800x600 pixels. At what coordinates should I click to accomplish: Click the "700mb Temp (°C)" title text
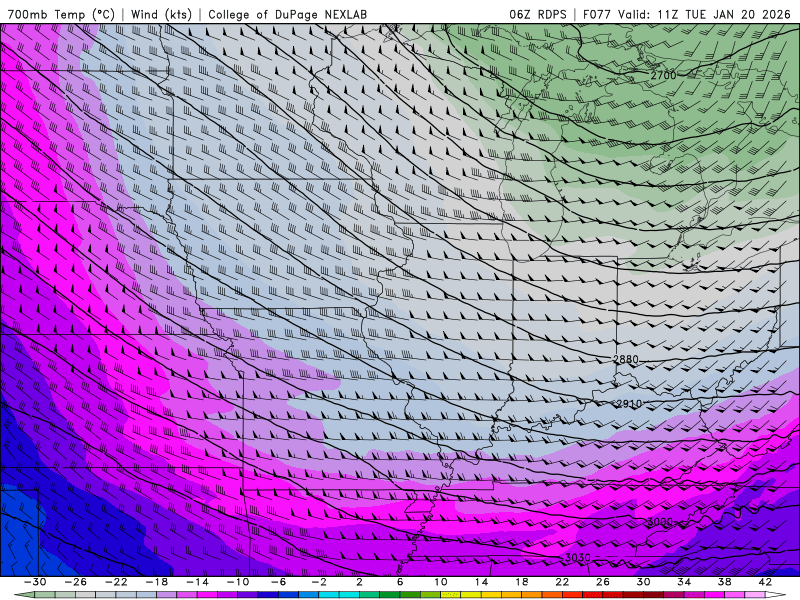61,14
